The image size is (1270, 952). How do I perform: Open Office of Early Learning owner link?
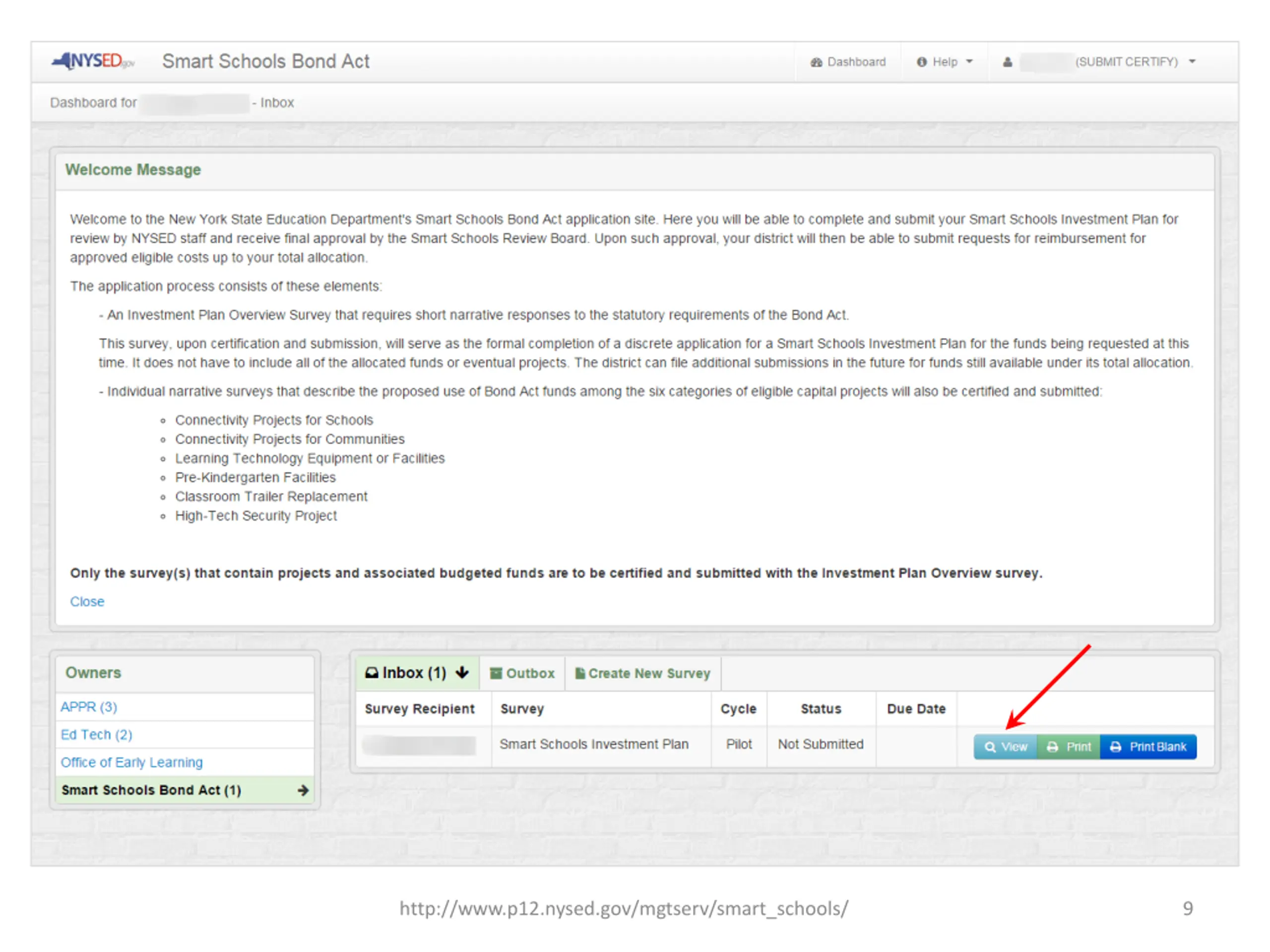click(131, 762)
